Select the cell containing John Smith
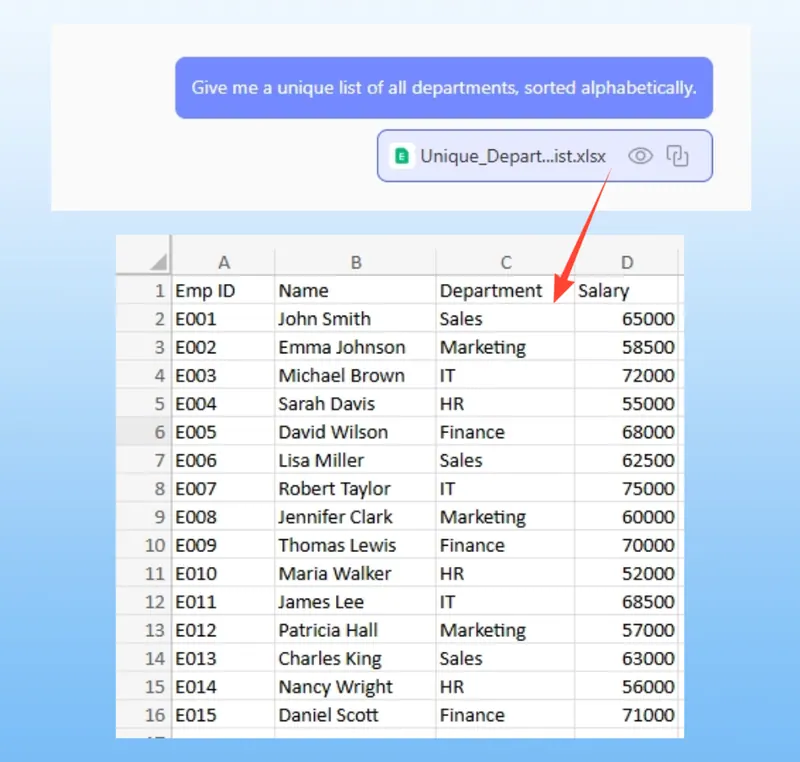The height and width of the screenshot is (762, 800). tap(325, 319)
